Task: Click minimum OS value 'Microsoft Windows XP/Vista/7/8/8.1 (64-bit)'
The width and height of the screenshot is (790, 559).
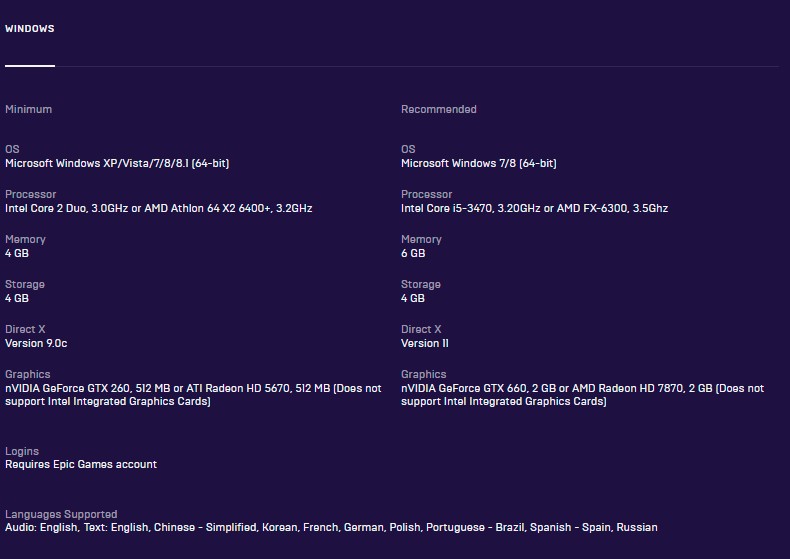Action: [117, 163]
